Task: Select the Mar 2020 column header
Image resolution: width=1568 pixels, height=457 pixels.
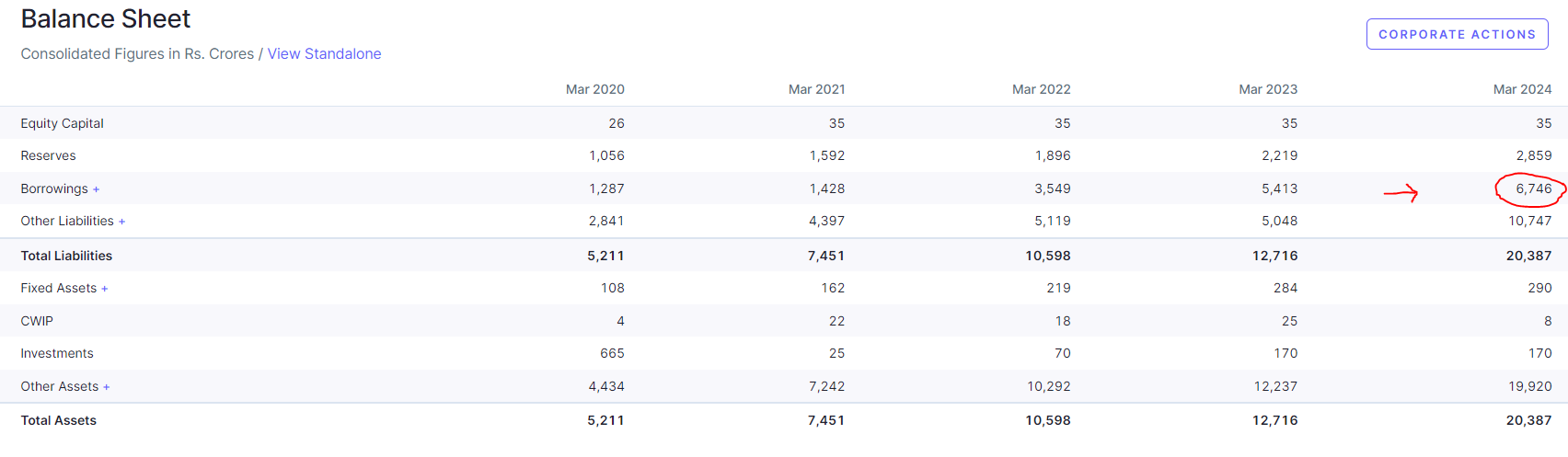Action: coord(594,89)
